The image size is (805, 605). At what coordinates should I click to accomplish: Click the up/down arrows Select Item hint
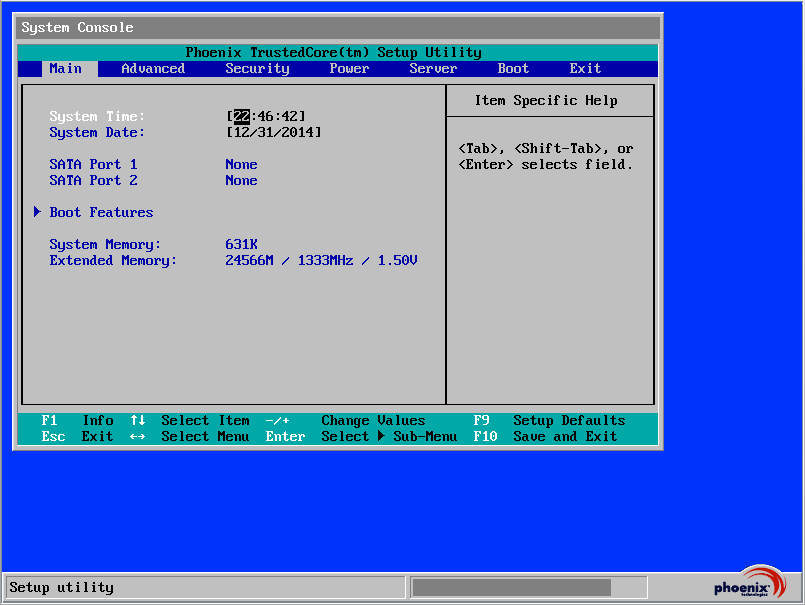tap(189, 421)
